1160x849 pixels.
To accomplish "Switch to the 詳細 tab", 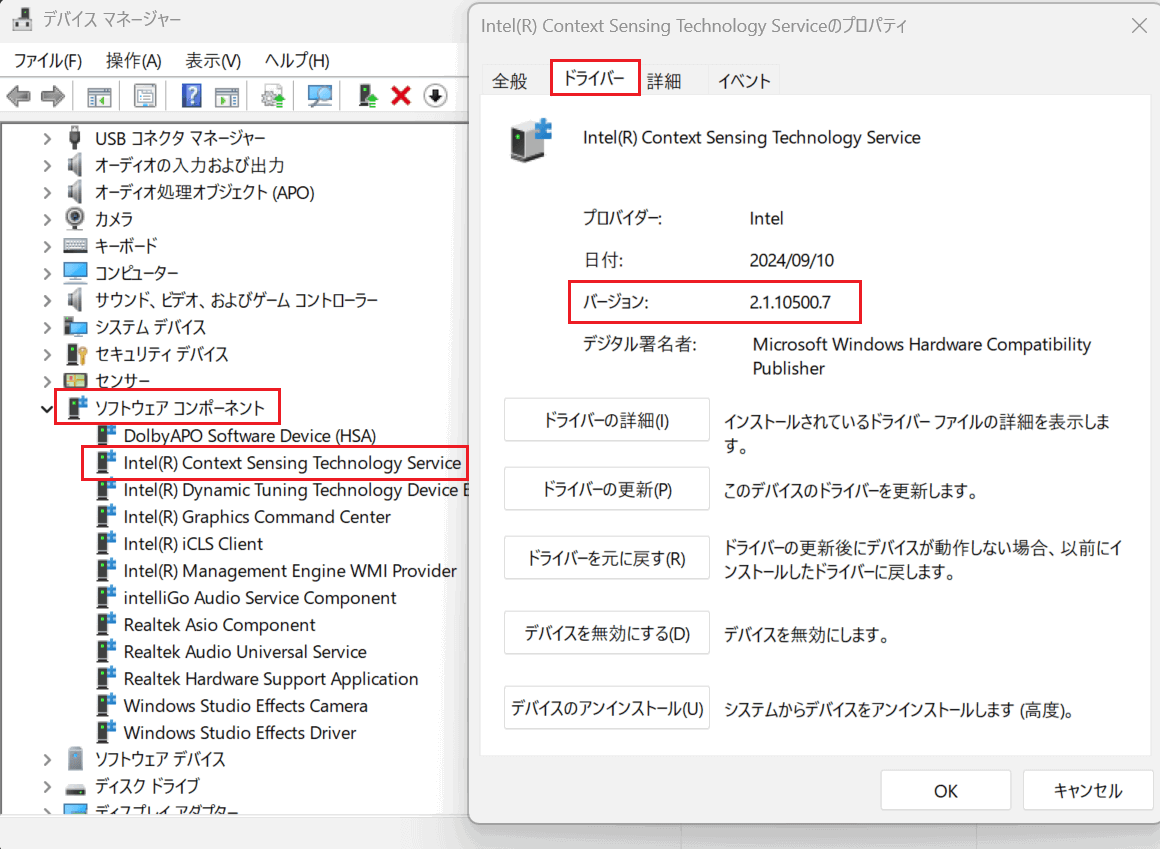I will pos(664,81).
